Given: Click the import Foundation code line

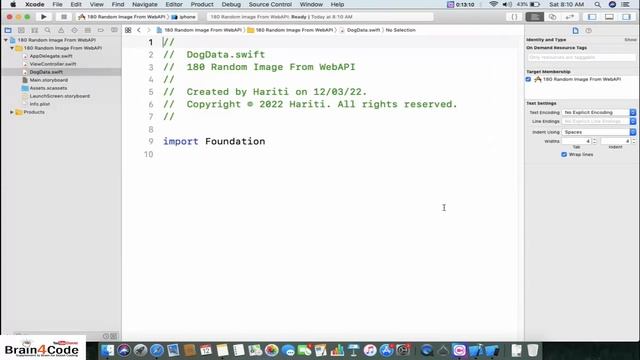Looking at the screenshot, I should [x=214, y=142].
